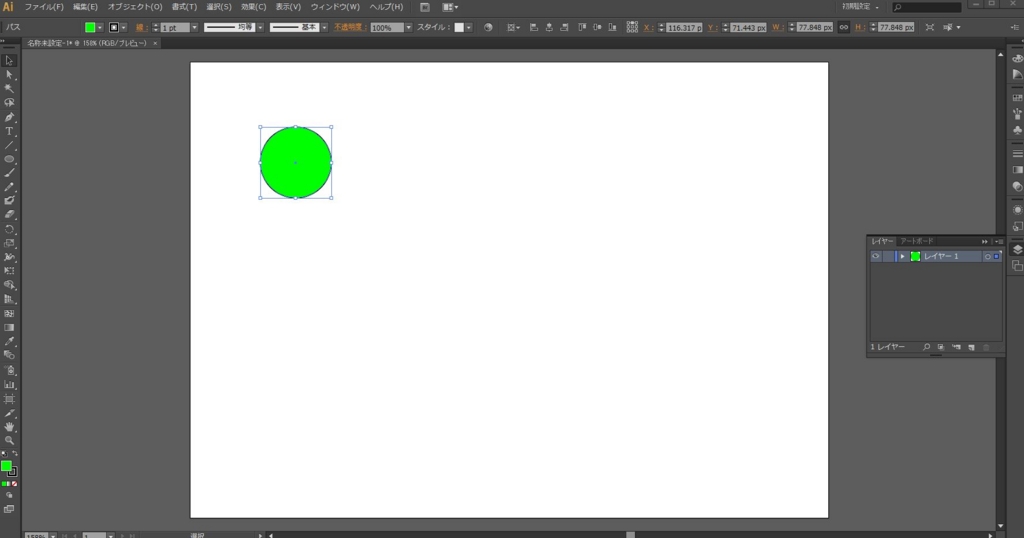Click target circle of レイヤー 1
Image resolution: width=1024 pixels, height=538 pixels.
(x=987, y=257)
